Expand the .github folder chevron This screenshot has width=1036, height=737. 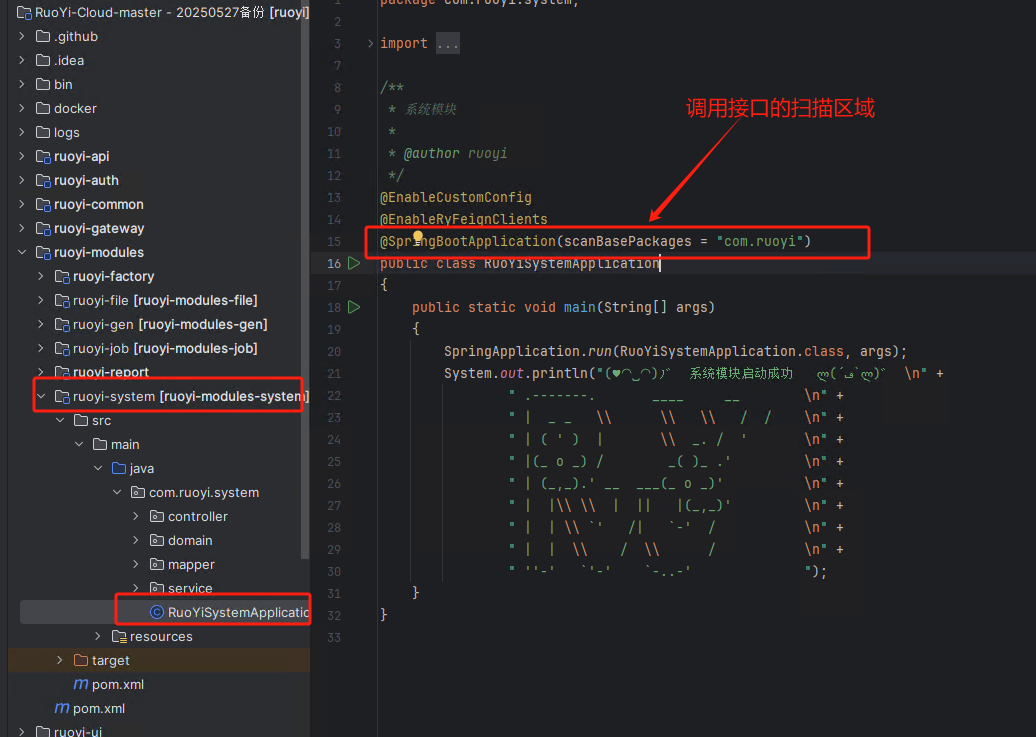[x=22, y=36]
